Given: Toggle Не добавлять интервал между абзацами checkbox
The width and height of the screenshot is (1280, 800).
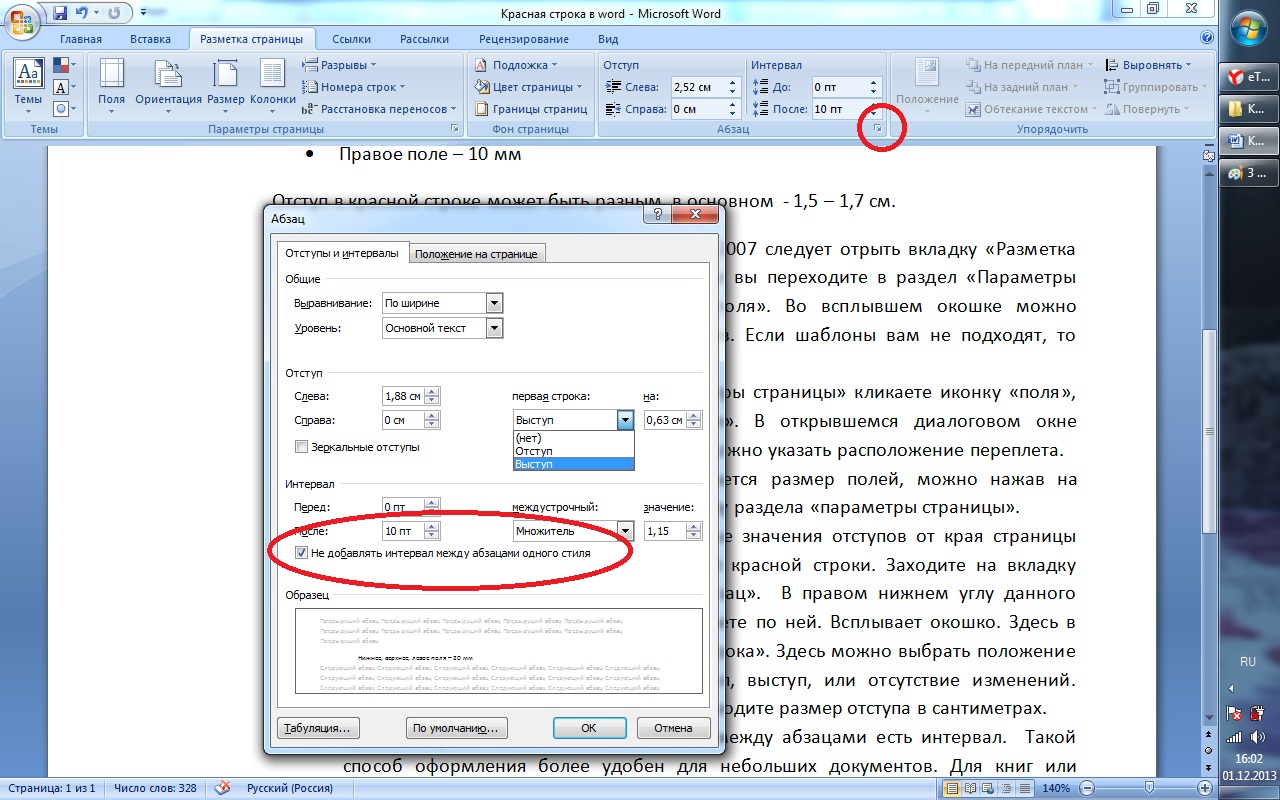Looking at the screenshot, I should (301, 552).
